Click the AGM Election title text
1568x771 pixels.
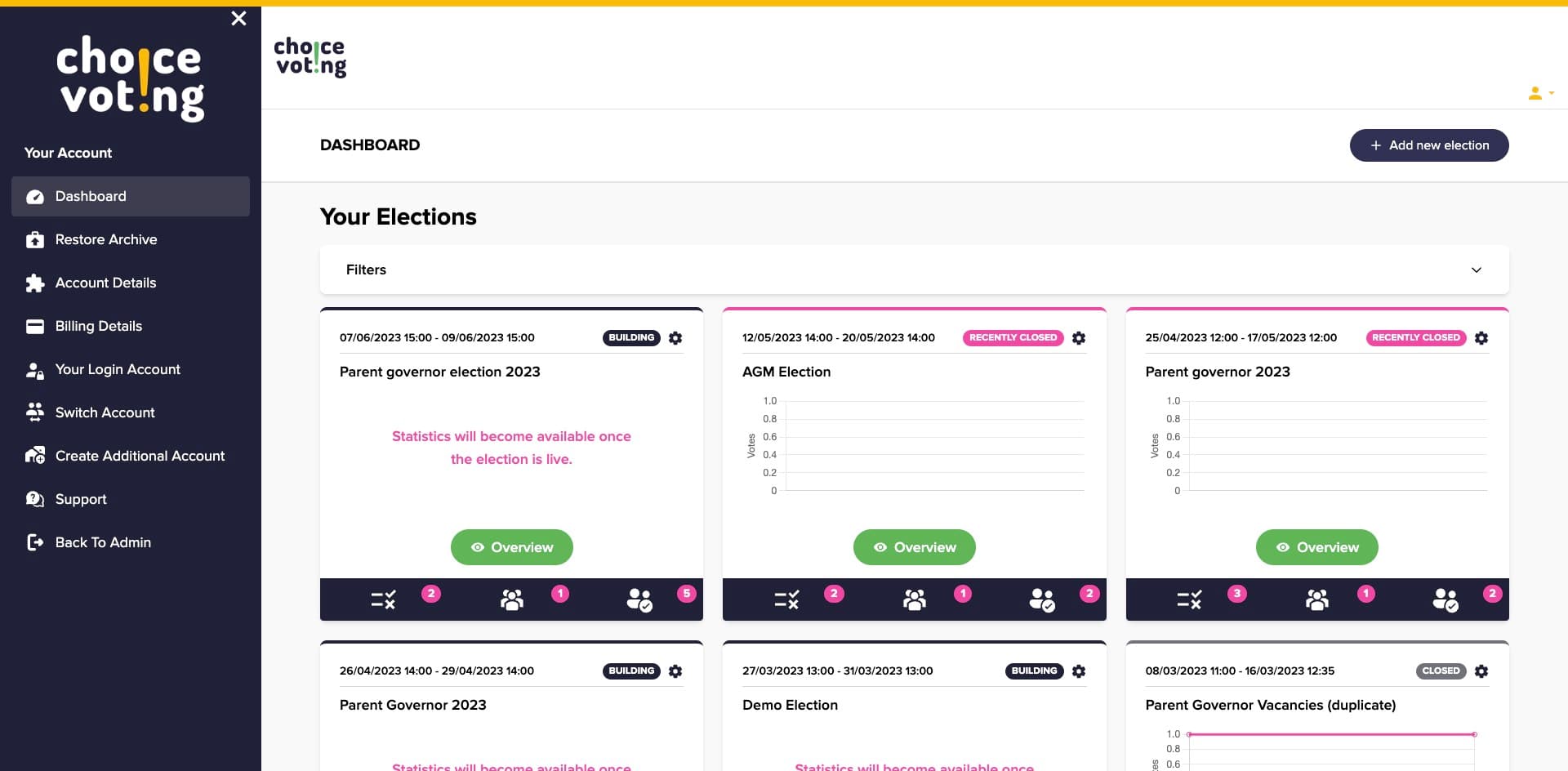pos(786,372)
